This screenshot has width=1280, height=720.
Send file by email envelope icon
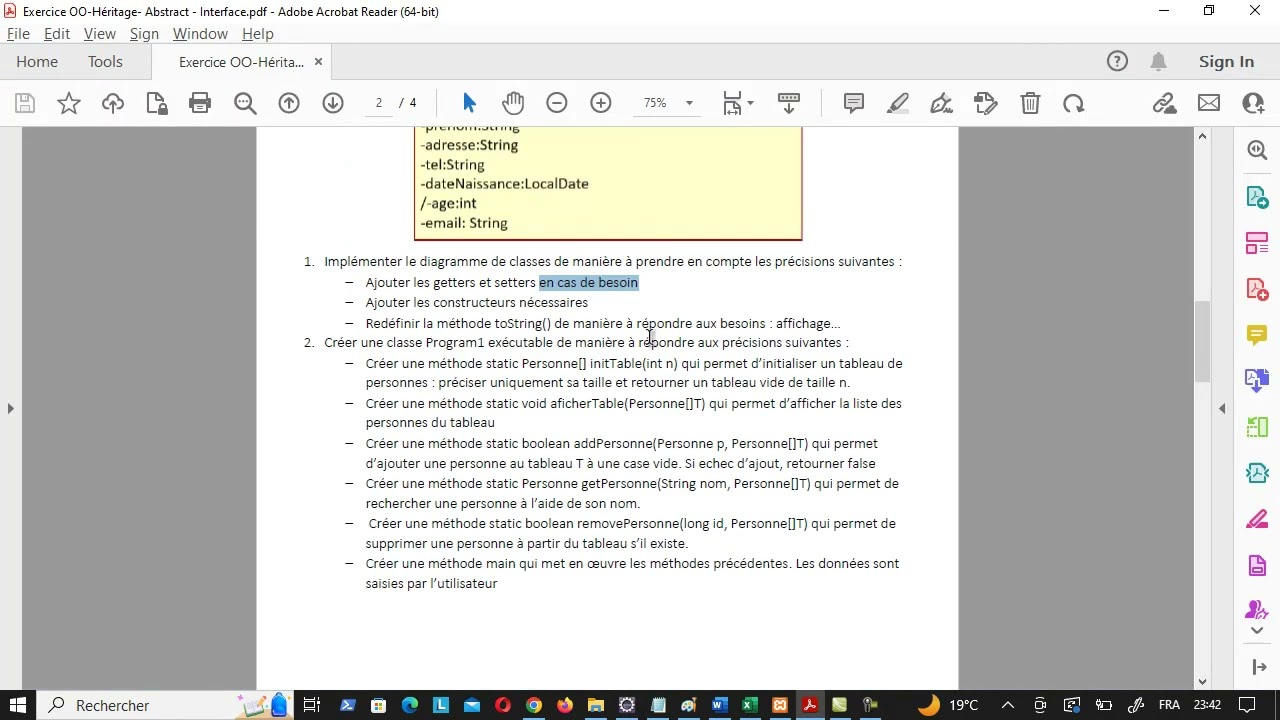tap(1209, 103)
